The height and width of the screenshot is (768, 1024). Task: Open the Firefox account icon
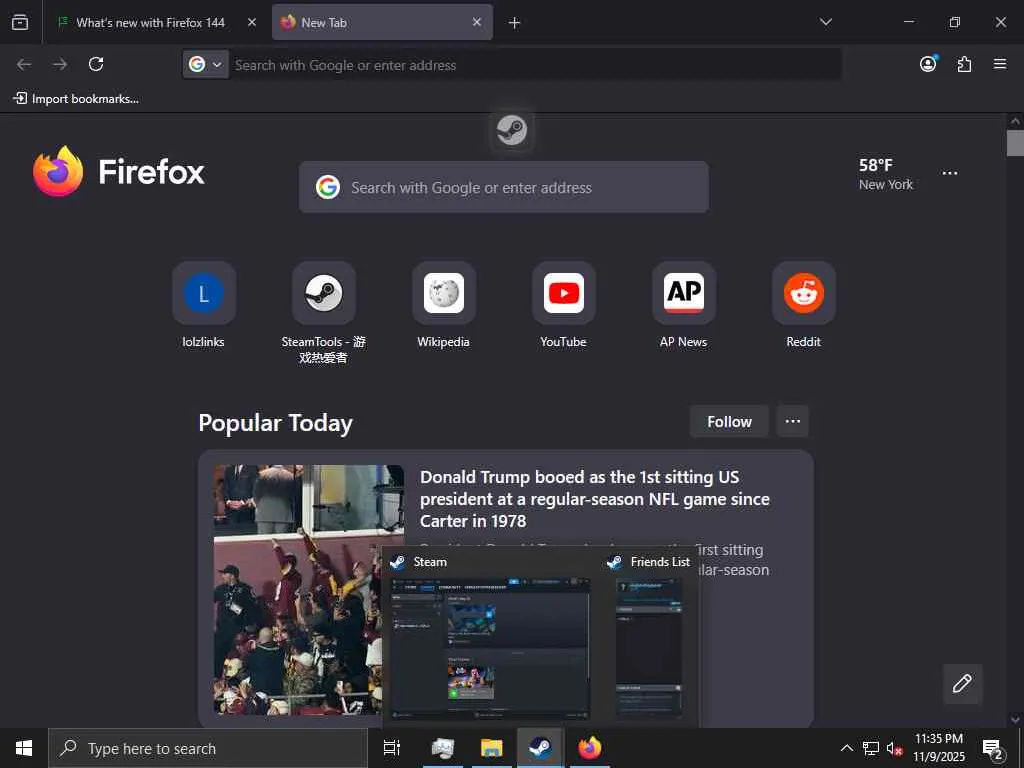click(928, 64)
